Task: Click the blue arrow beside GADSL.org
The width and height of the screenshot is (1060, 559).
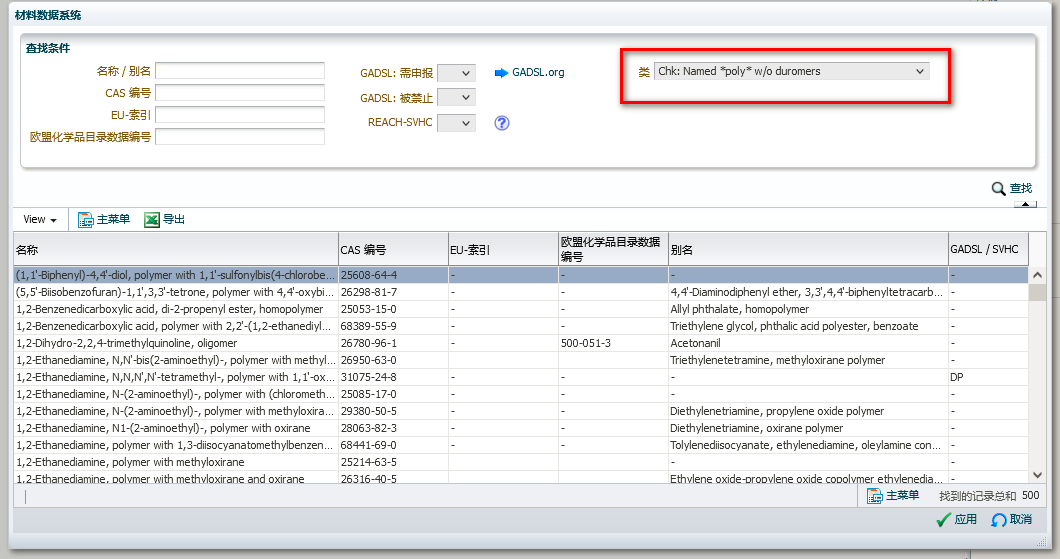Action: [x=501, y=73]
